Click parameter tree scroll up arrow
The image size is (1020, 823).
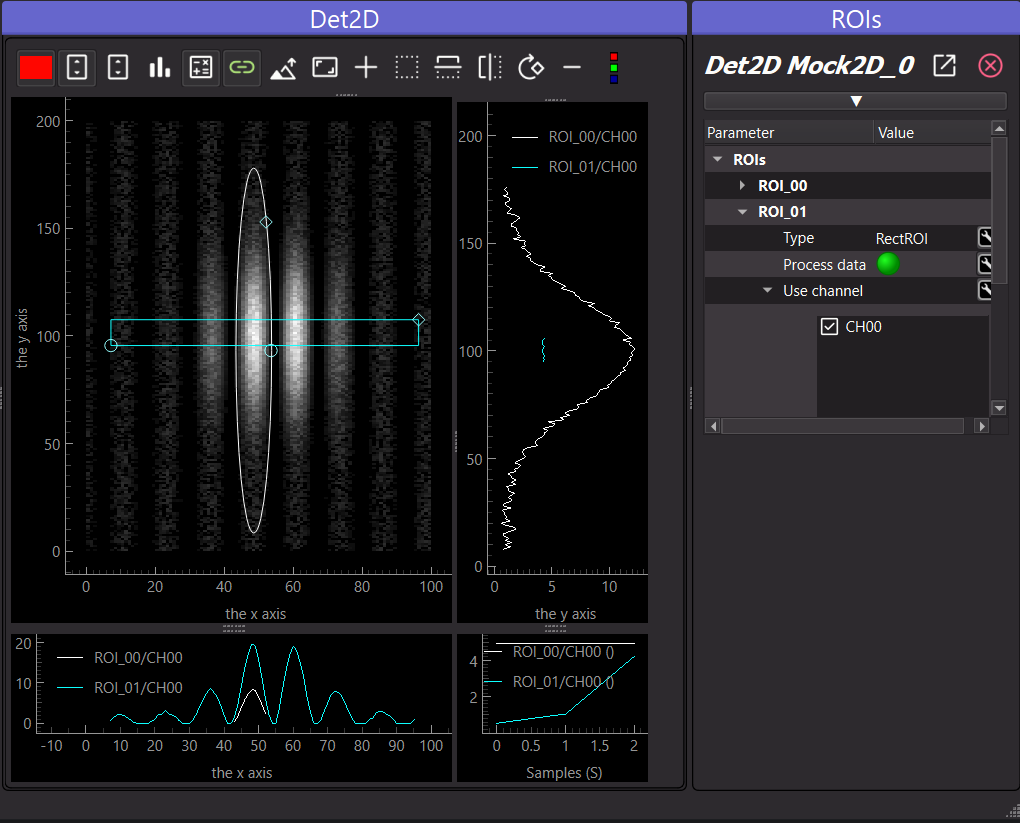[999, 128]
